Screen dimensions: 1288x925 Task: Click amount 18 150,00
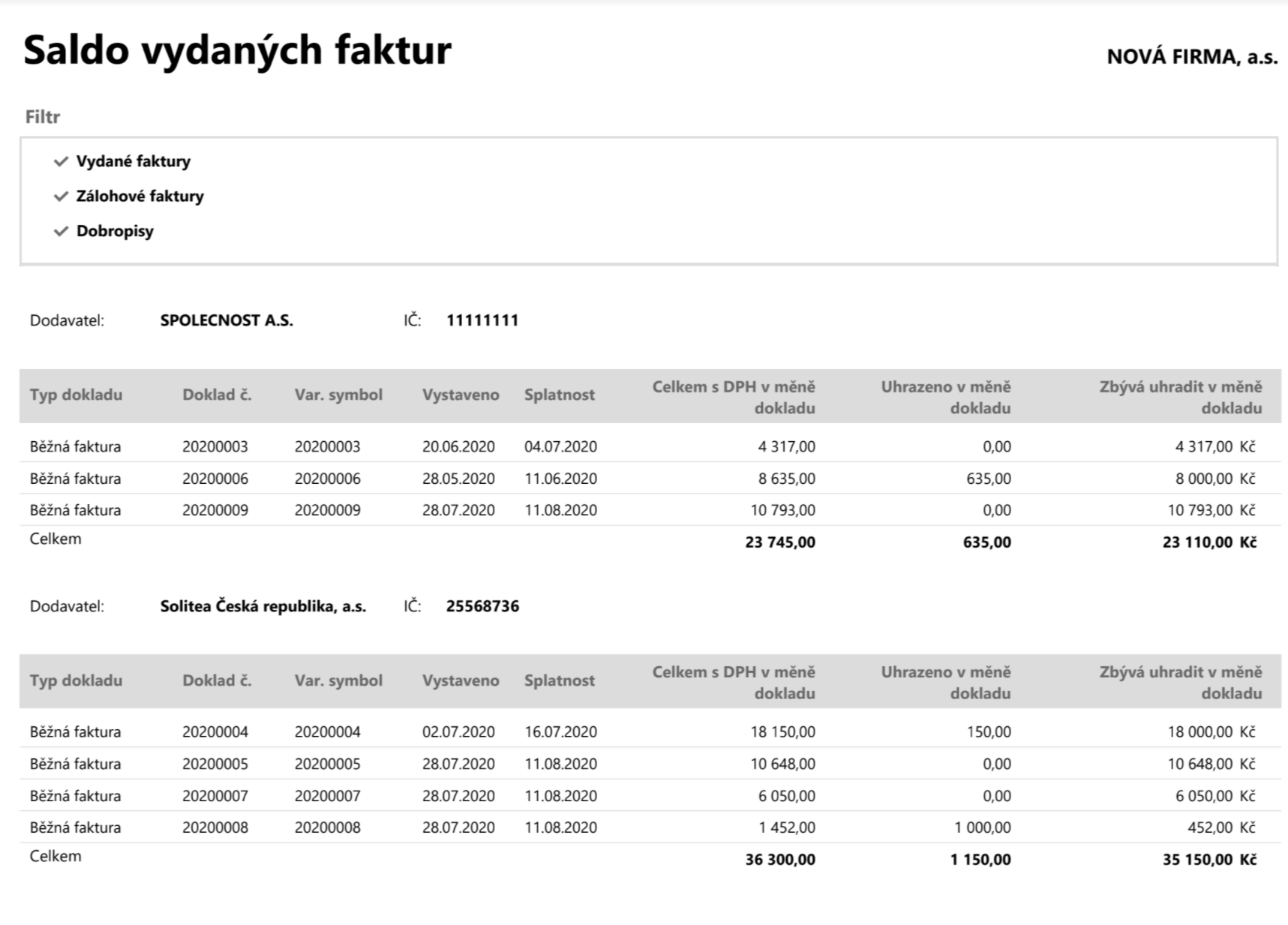pos(783,731)
